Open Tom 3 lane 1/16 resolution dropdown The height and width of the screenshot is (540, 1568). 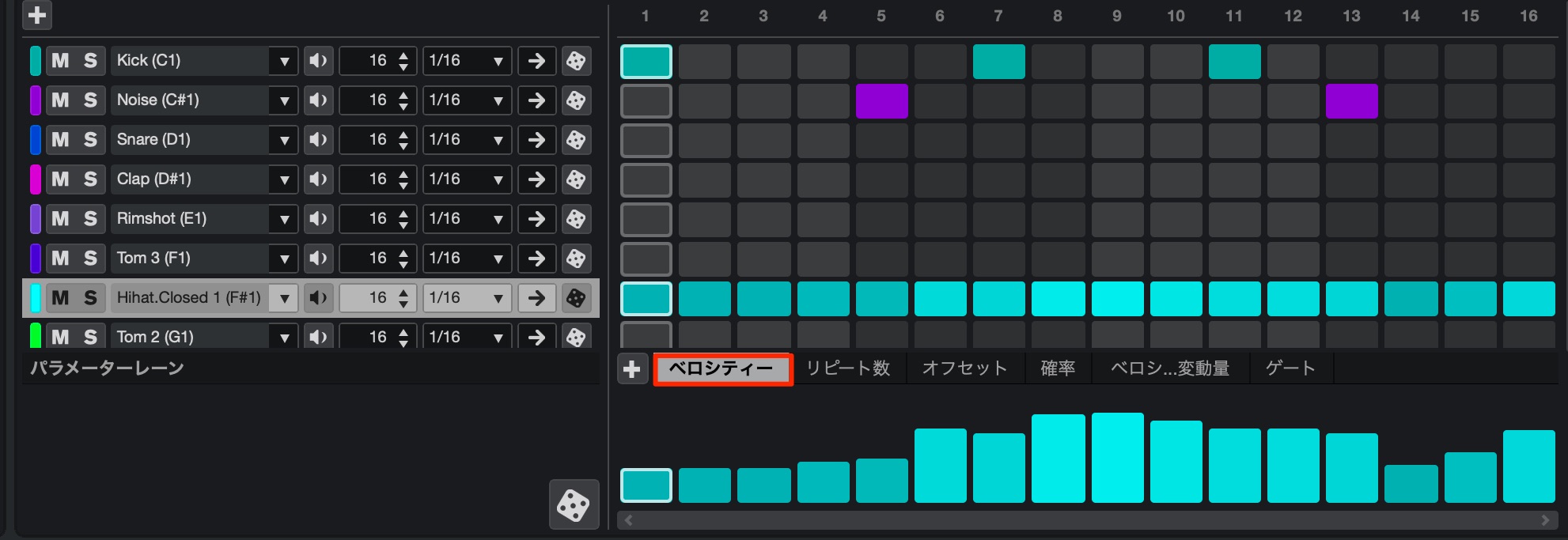pyautogui.click(x=467, y=259)
